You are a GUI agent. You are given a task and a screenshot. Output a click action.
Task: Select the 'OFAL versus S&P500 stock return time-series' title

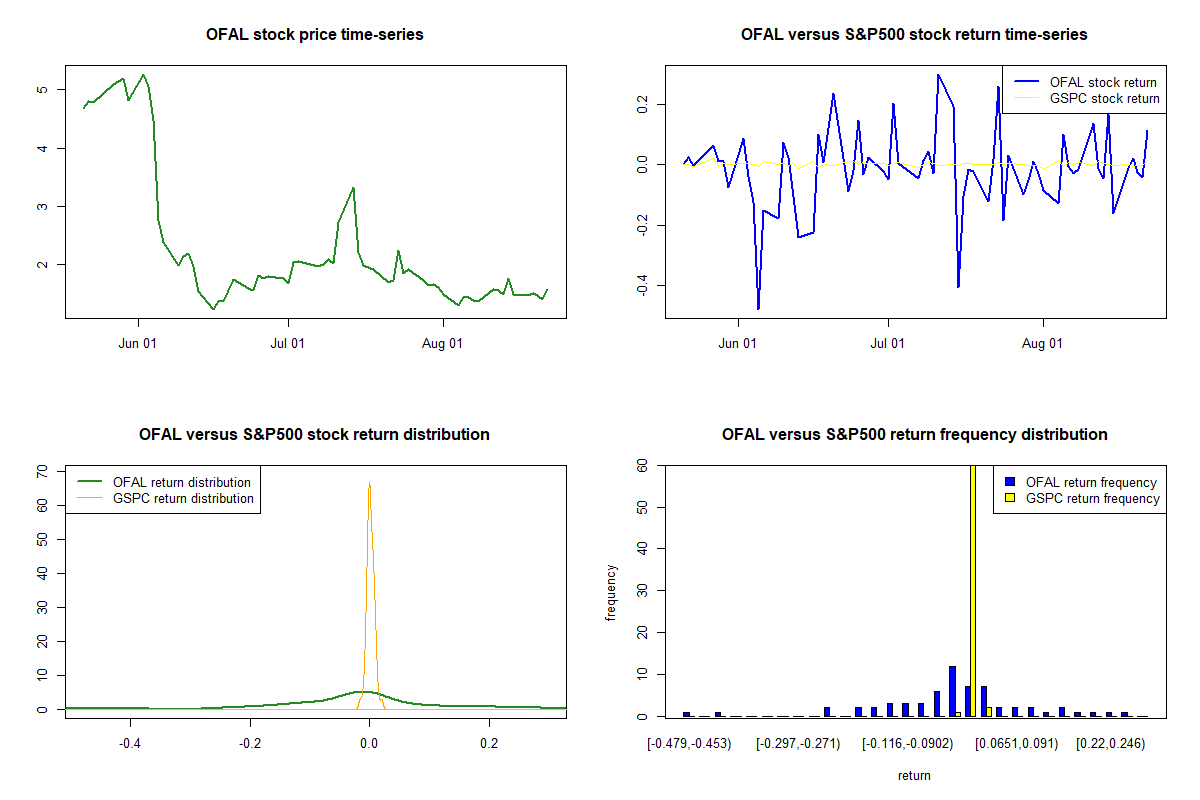pos(914,35)
